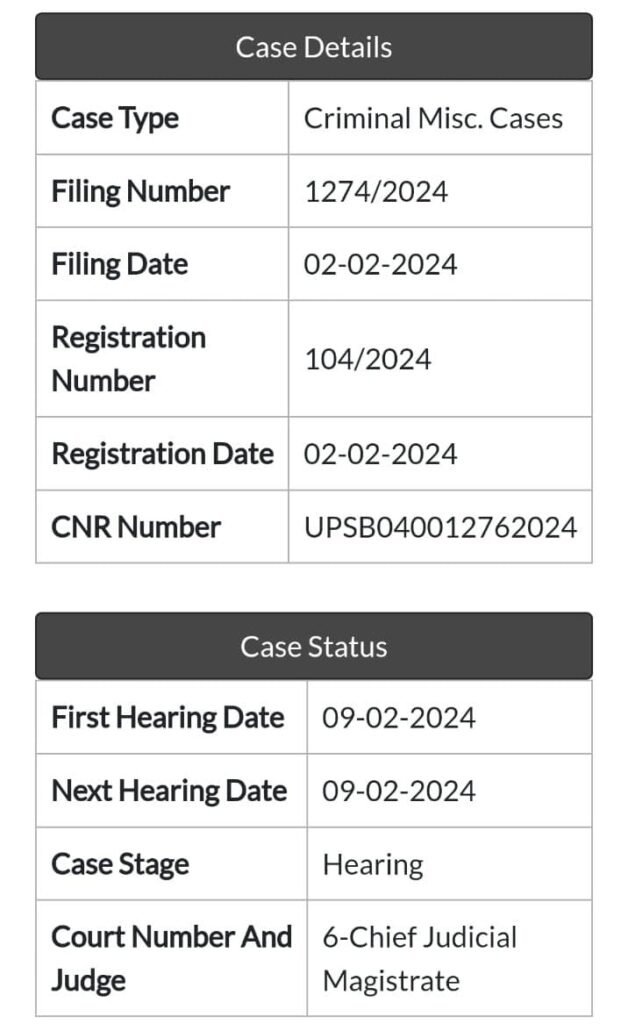Click the Next Hearing Date value 09-02-2024
The image size is (628, 1024).
tap(398, 791)
